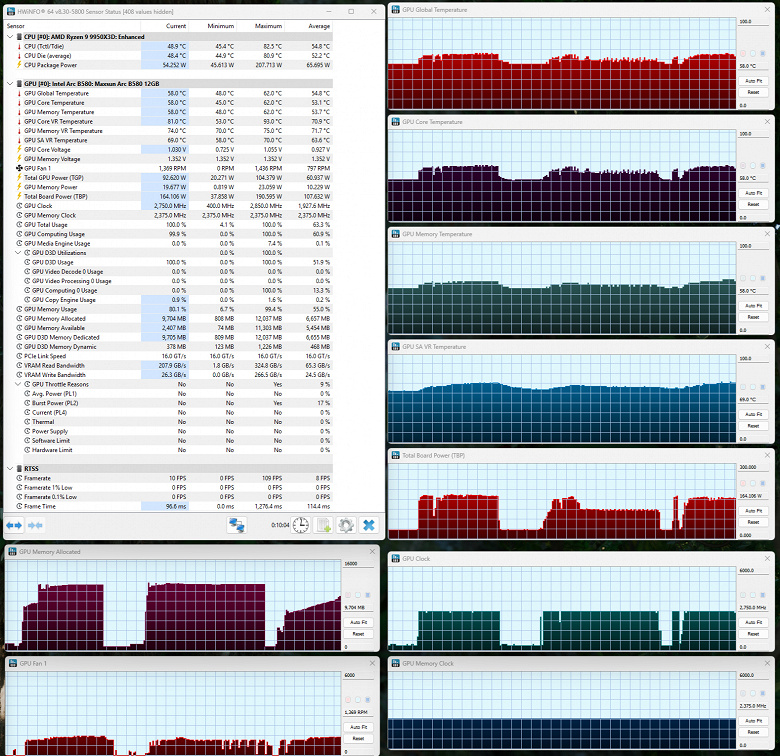Click the Maximum column header
This screenshot has height=756, width=780.
pos(267,25)
